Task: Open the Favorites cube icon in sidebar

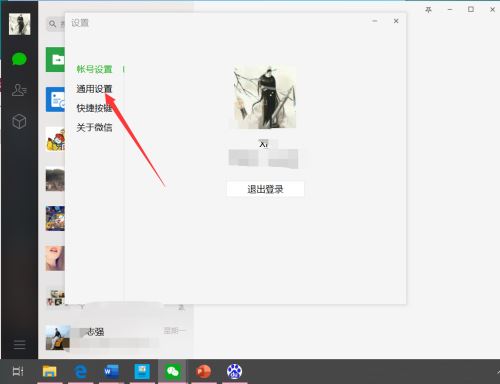Action: pos(19,121)
